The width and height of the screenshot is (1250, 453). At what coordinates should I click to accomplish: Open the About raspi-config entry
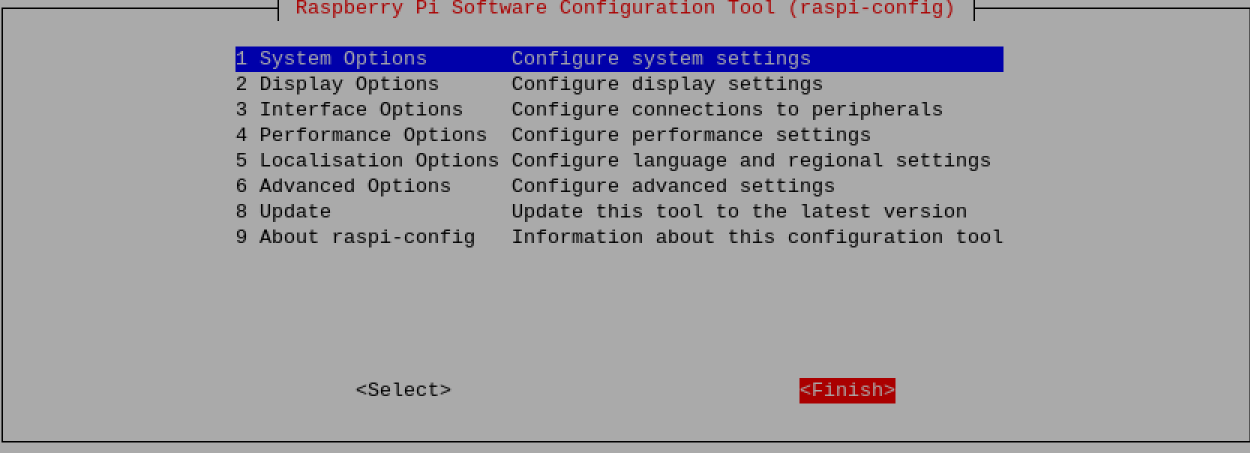coord(367,237)
